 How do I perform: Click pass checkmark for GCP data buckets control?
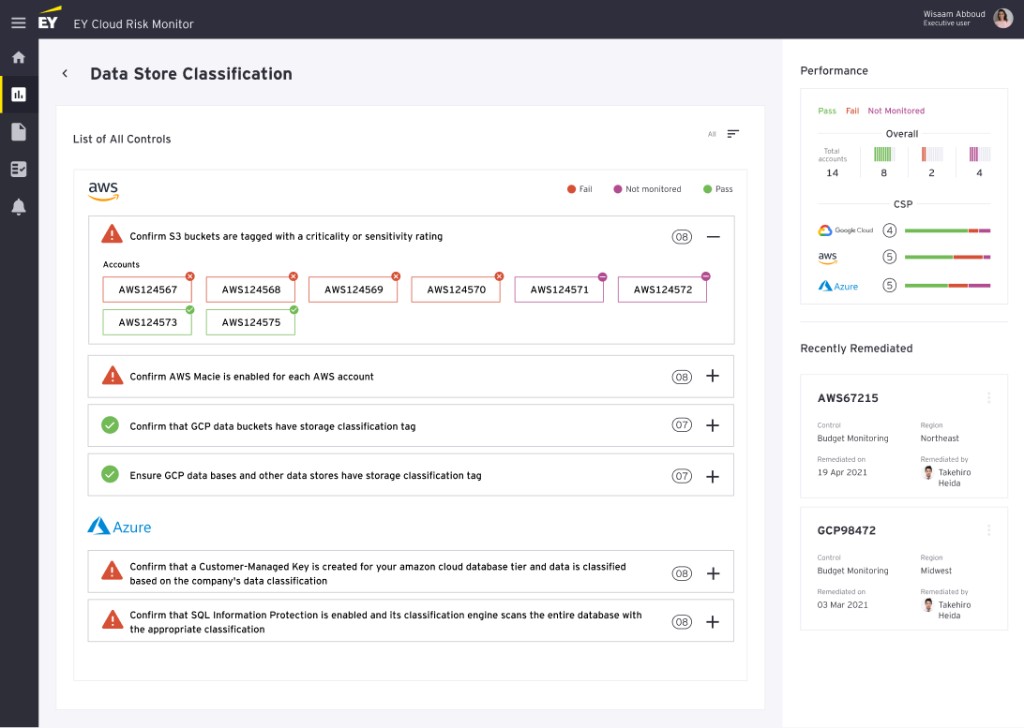point(110,425)
